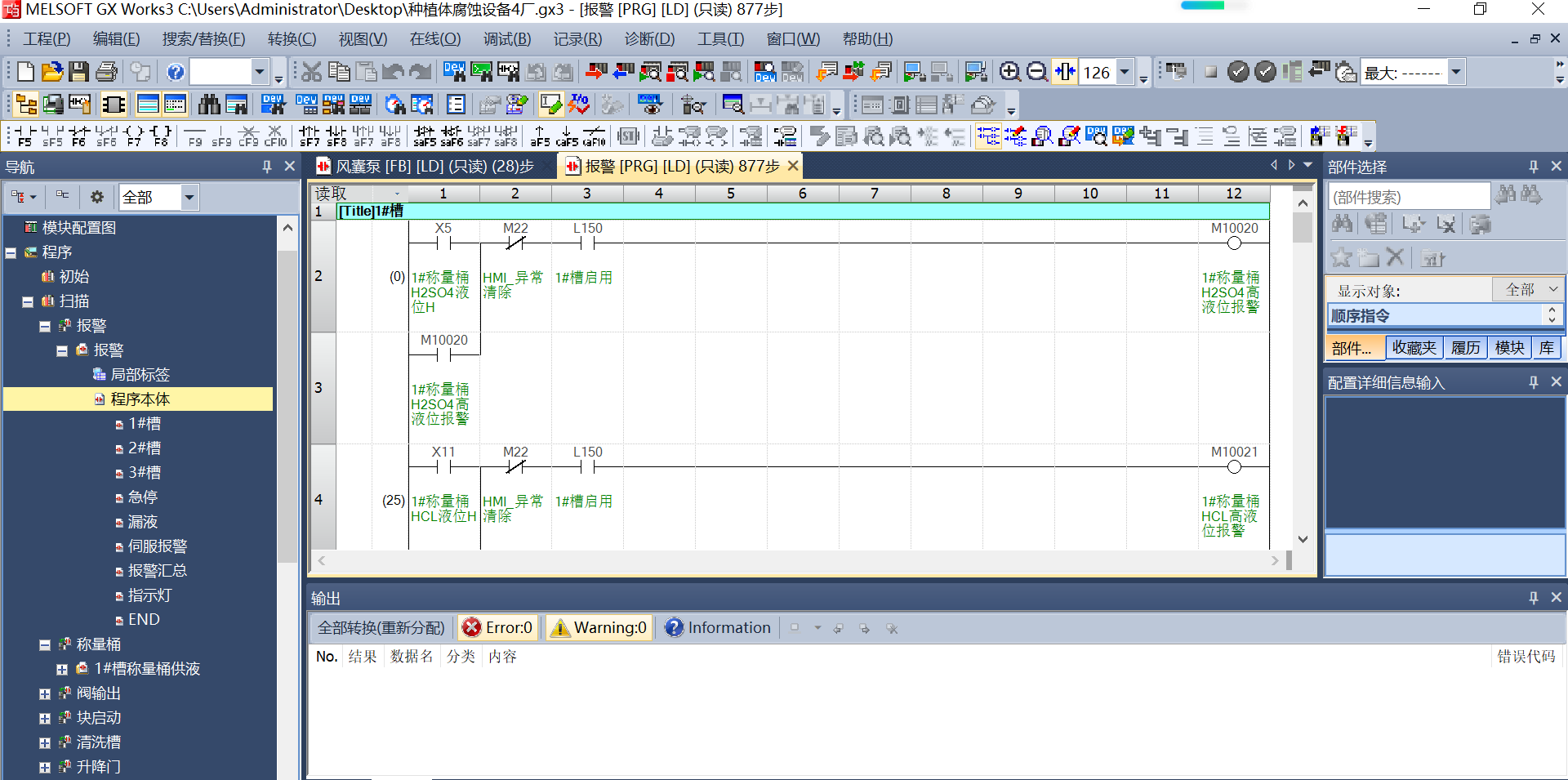Open the zoom percentage 126 dropdown

(x=1125, y=72)
